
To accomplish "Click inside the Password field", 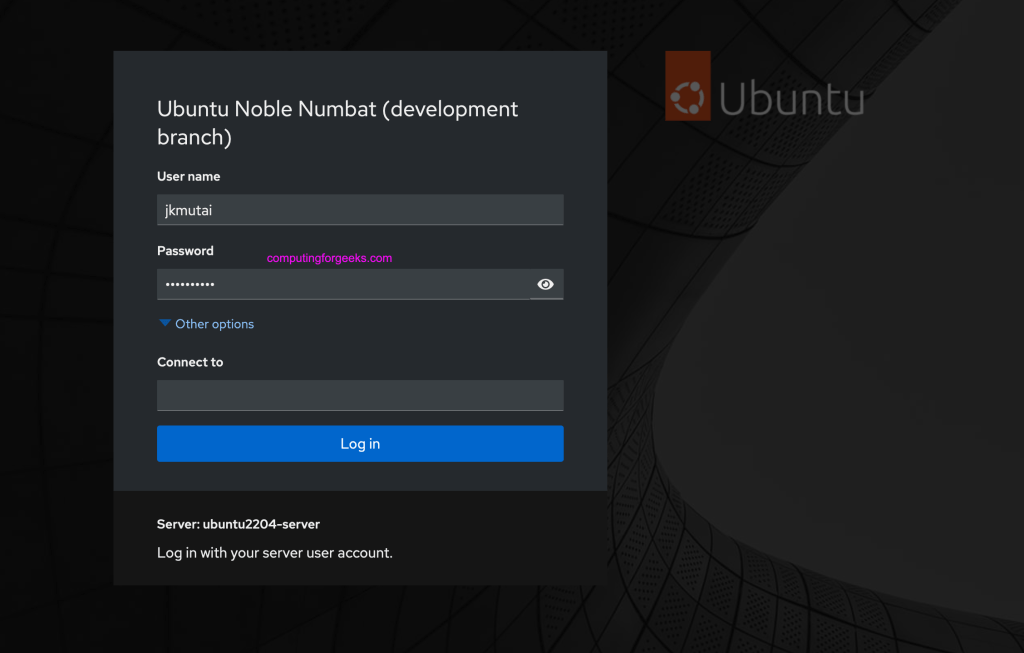I will [x=340, y=284].
